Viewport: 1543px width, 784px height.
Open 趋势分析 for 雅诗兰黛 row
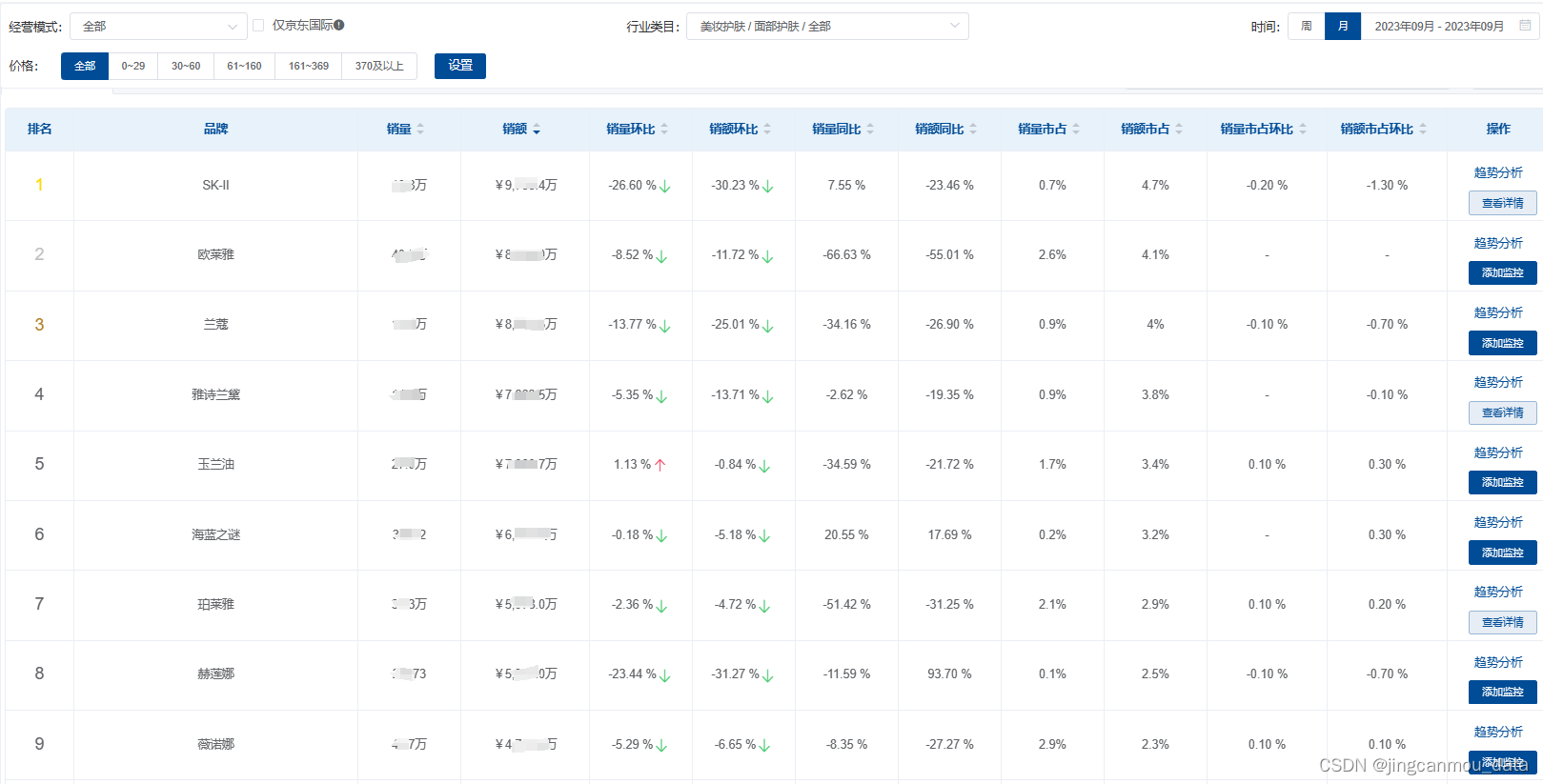[x=1498, y=382]
